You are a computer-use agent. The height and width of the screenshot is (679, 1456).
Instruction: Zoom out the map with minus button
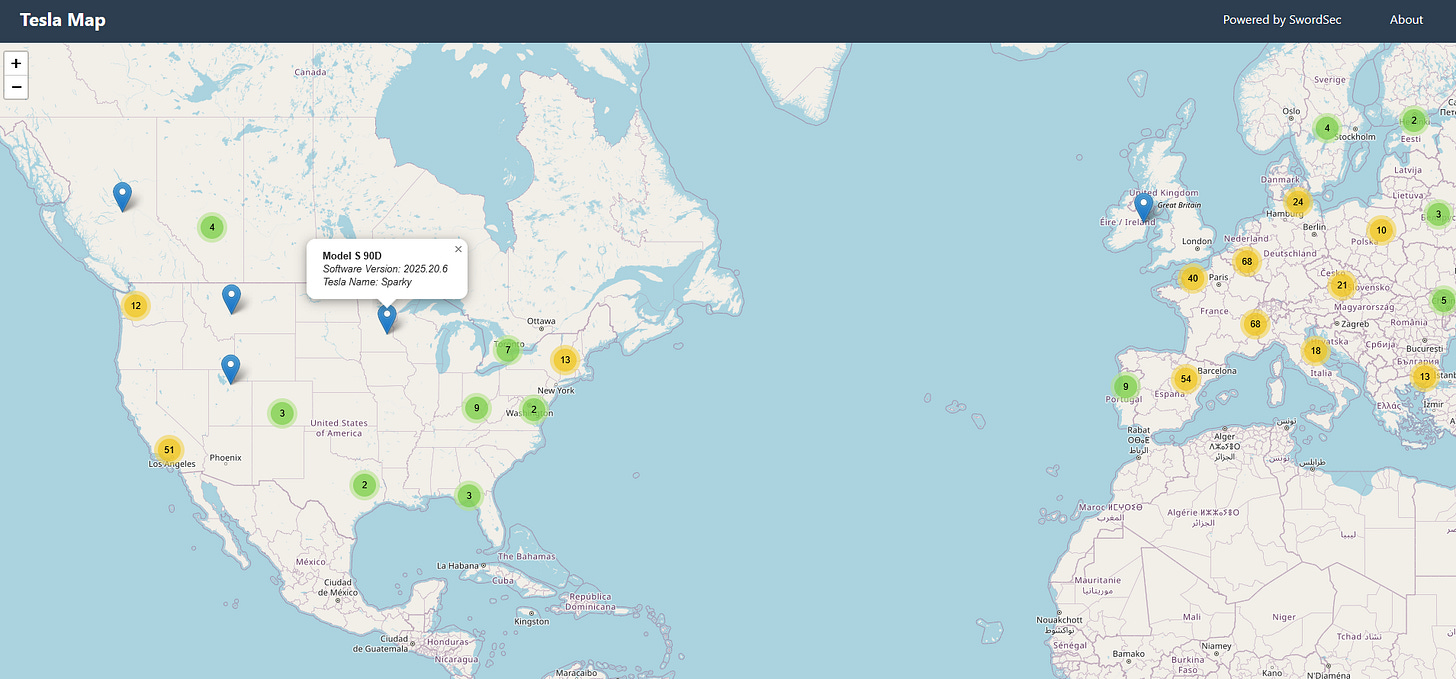[16, 87]
